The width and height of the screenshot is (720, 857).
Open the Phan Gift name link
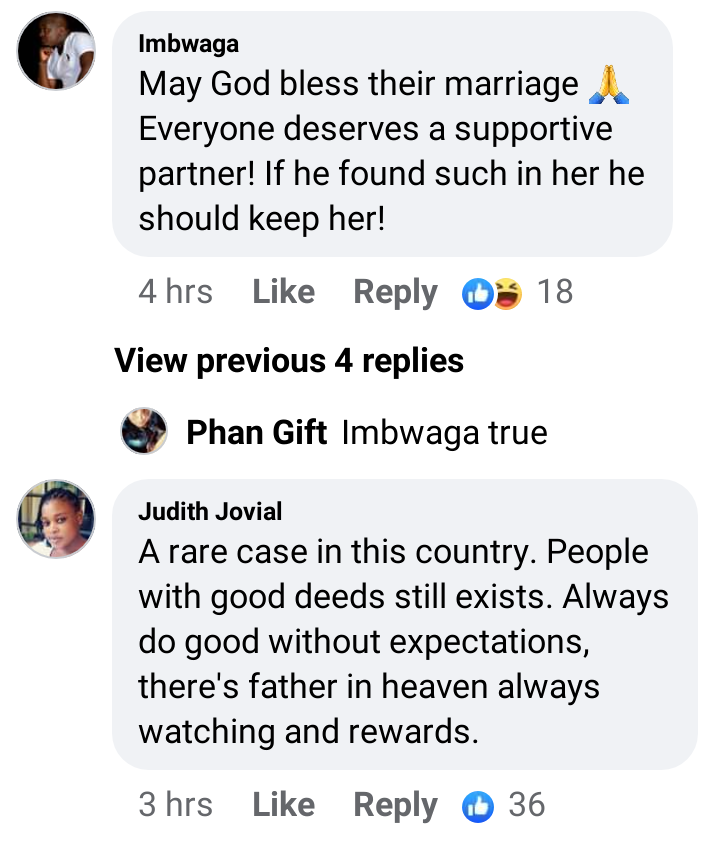coord(256,432)
